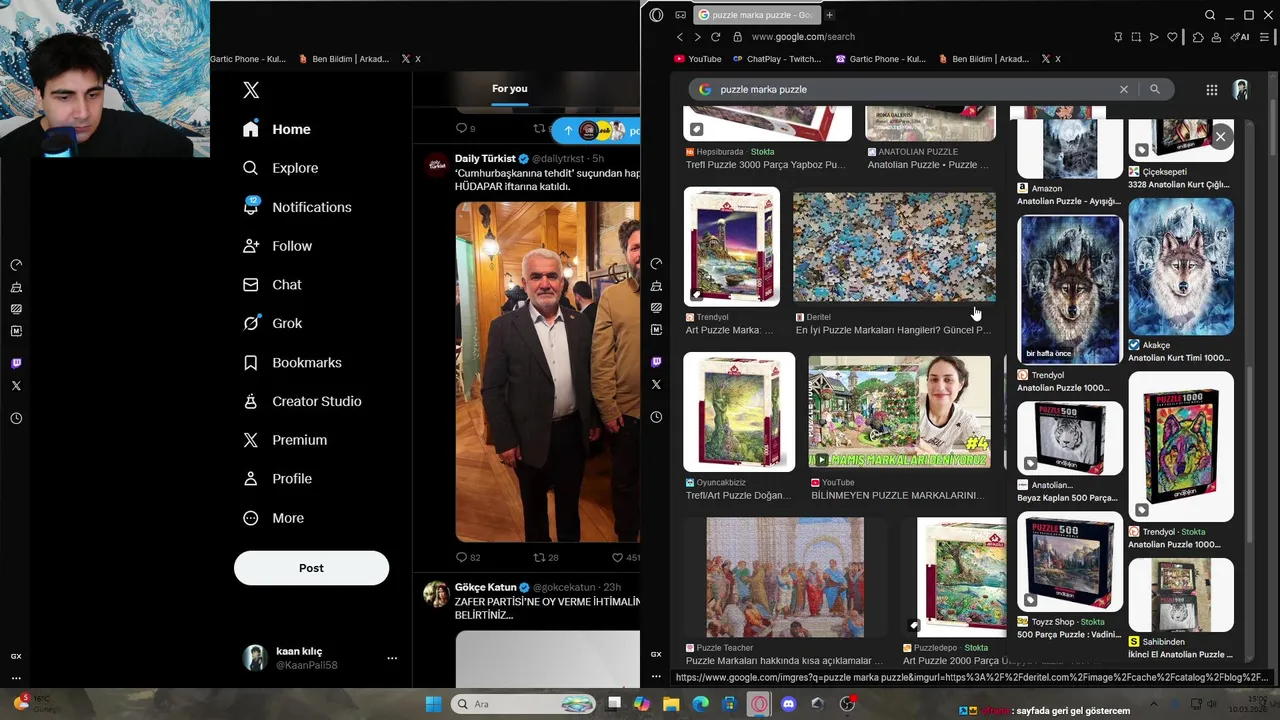The width and height of the screenshot is (1280, 720).
Task: Click the blue new-posts pill with avatars
Action: (596, 130)
